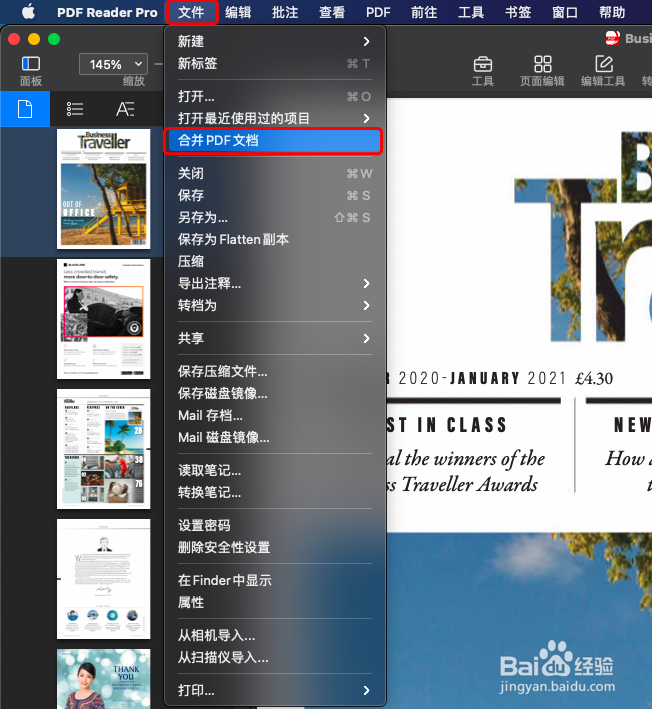Image resolution: width=652 pixels, height=709 pixels.
Task: Toggle the sidebar panel icon
Action: [x=31, y=64]
